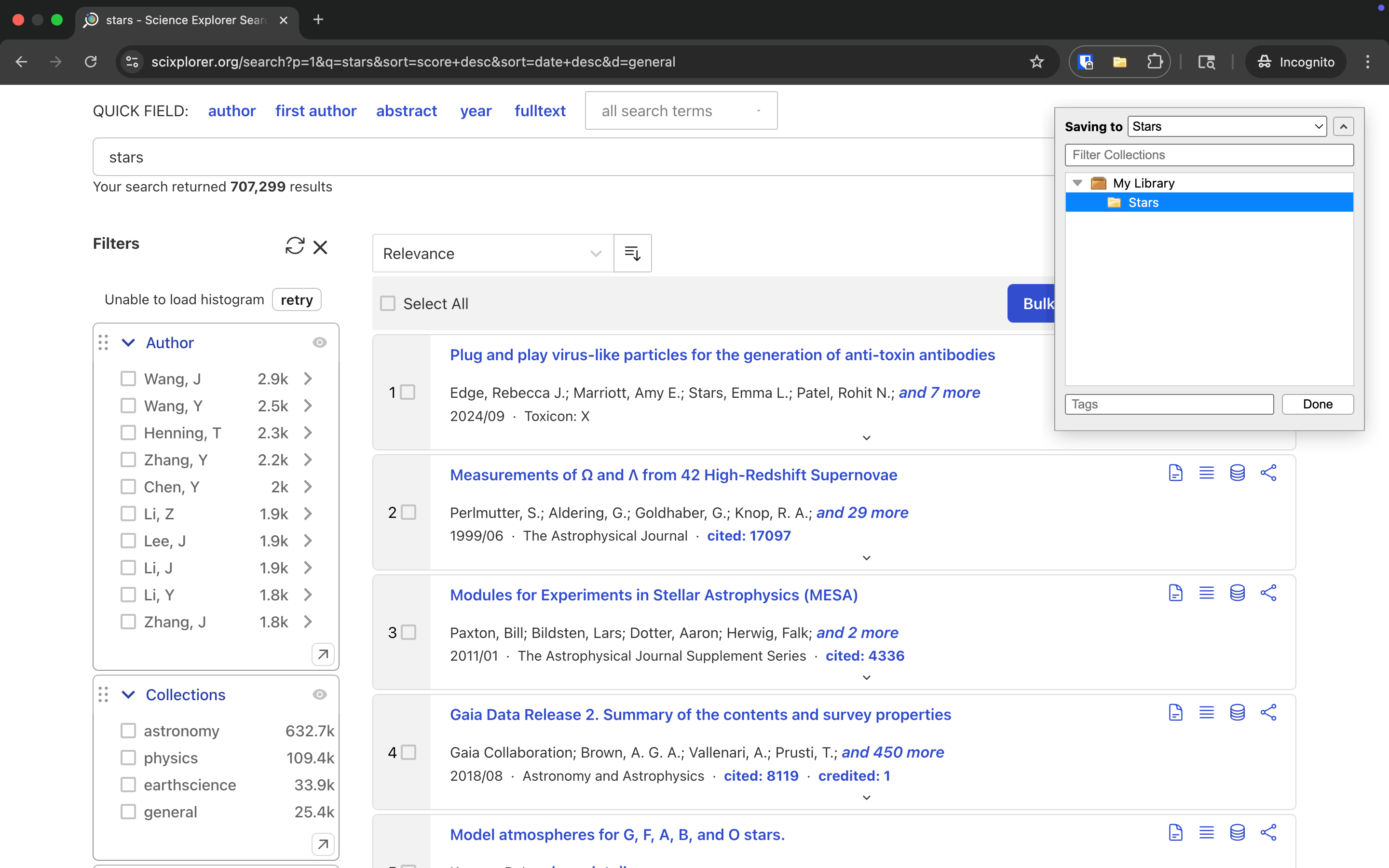The image size is (1389, 868).
Task: Share the Gaia Data Release paper
Action: coord(1268,713)
